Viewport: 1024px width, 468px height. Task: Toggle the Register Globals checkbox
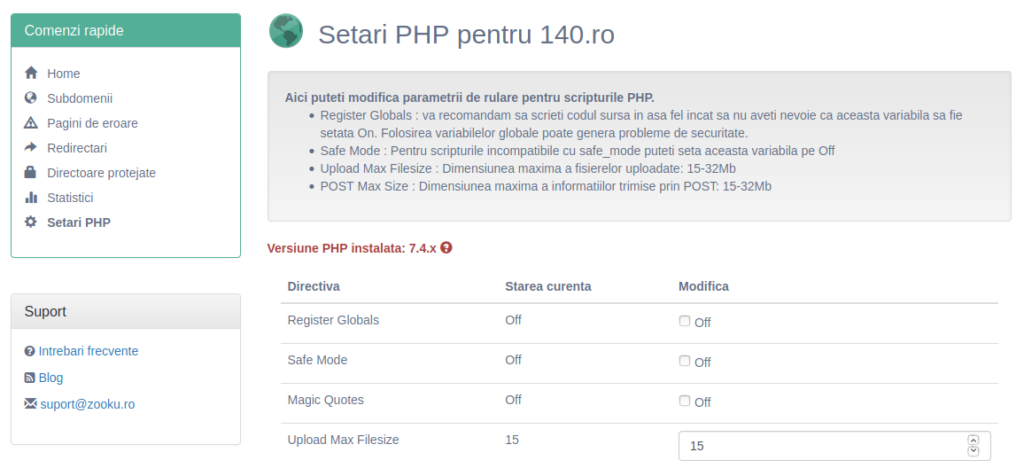point(684,321)
